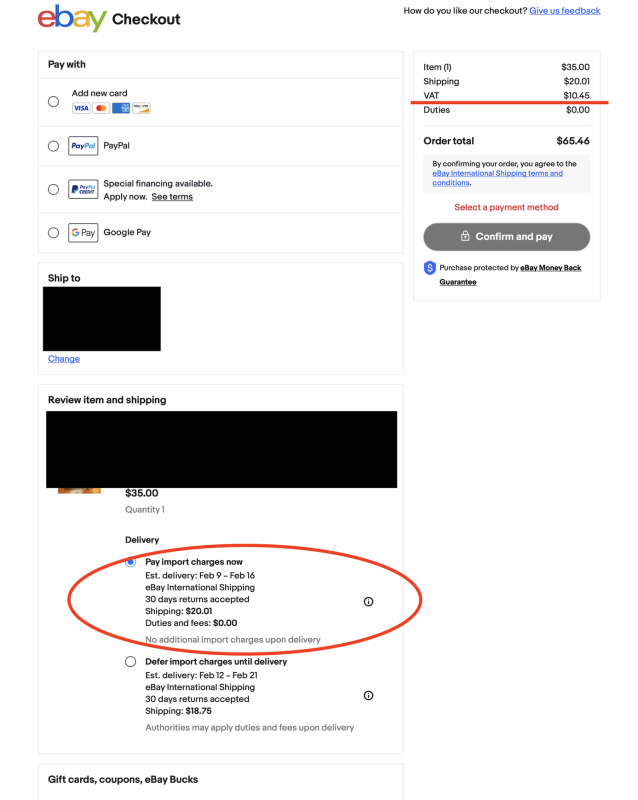Open See terms for special financing
The height and width of the screenshot is (800, 638).
click(172, 197)
